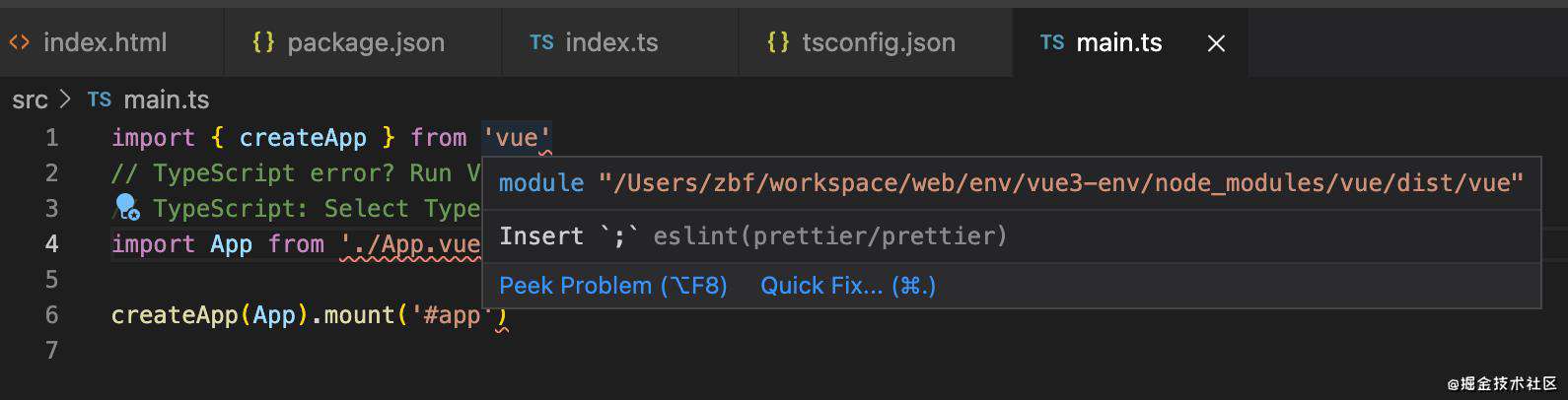Switch to the tsconfig.json tab
This screenshot has width=1568, height=400.
(x=876, y=42)
